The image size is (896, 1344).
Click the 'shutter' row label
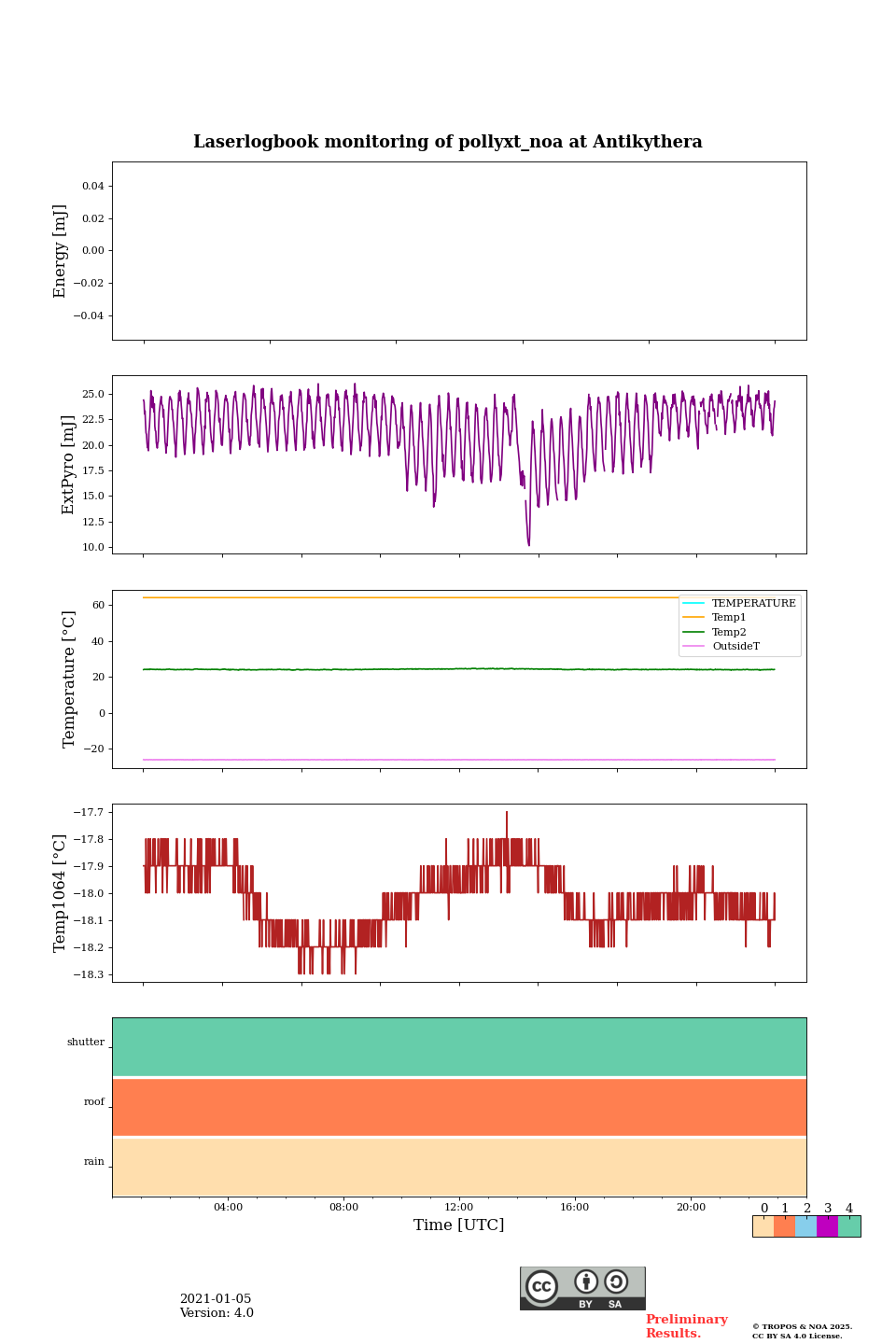point(86,1043)
